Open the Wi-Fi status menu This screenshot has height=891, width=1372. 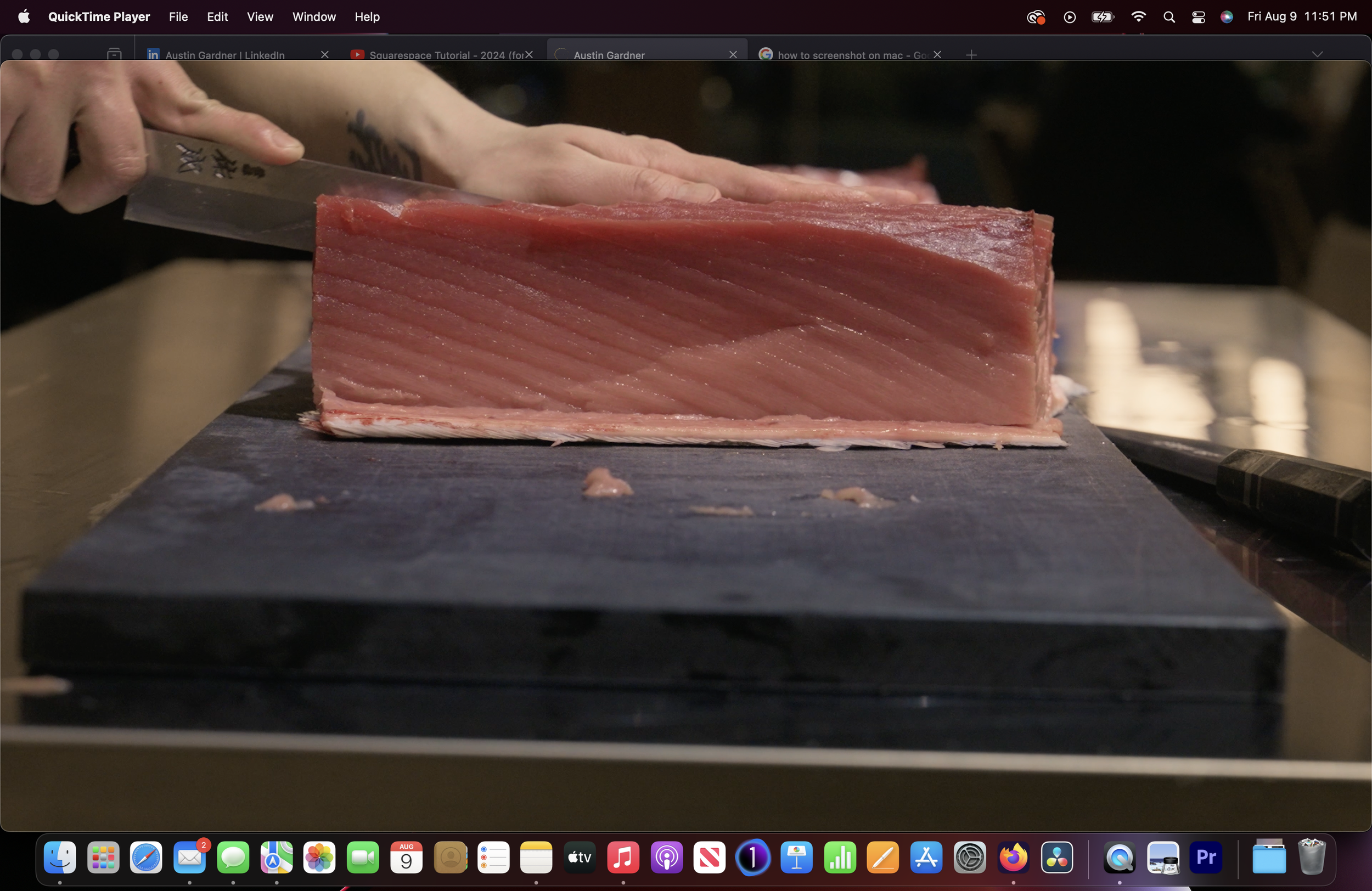(1139, 16)
